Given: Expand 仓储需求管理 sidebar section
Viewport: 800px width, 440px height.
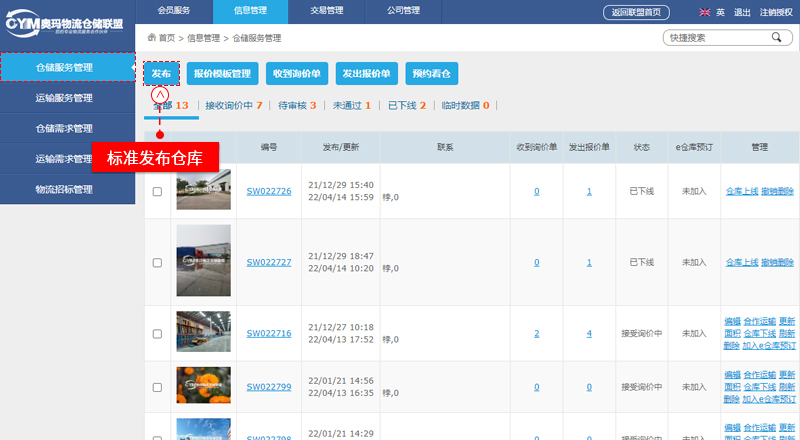Looking at the screenshot, I should coord(64,128).
